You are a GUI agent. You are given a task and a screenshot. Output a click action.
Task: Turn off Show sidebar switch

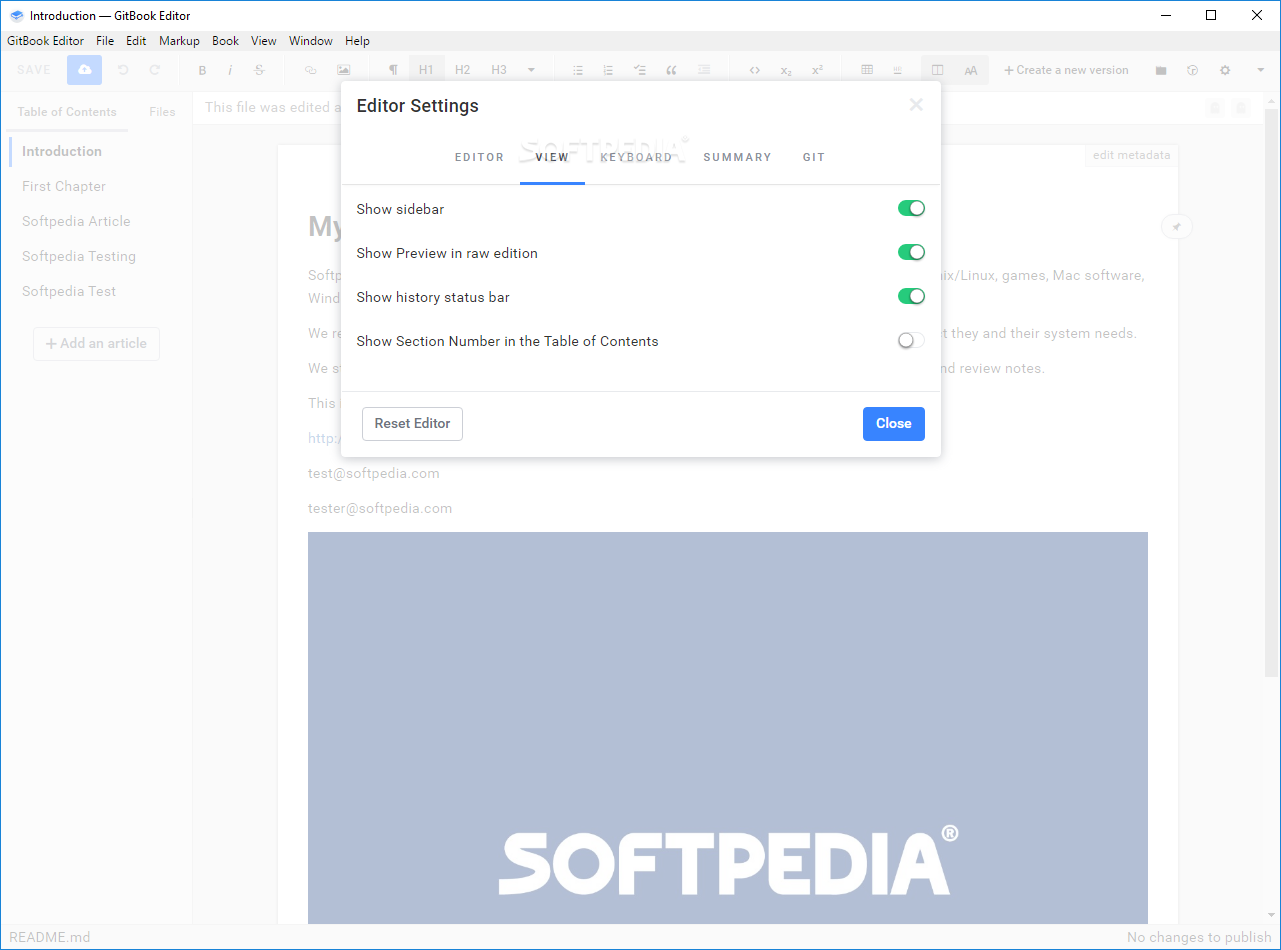coord(911,208)
